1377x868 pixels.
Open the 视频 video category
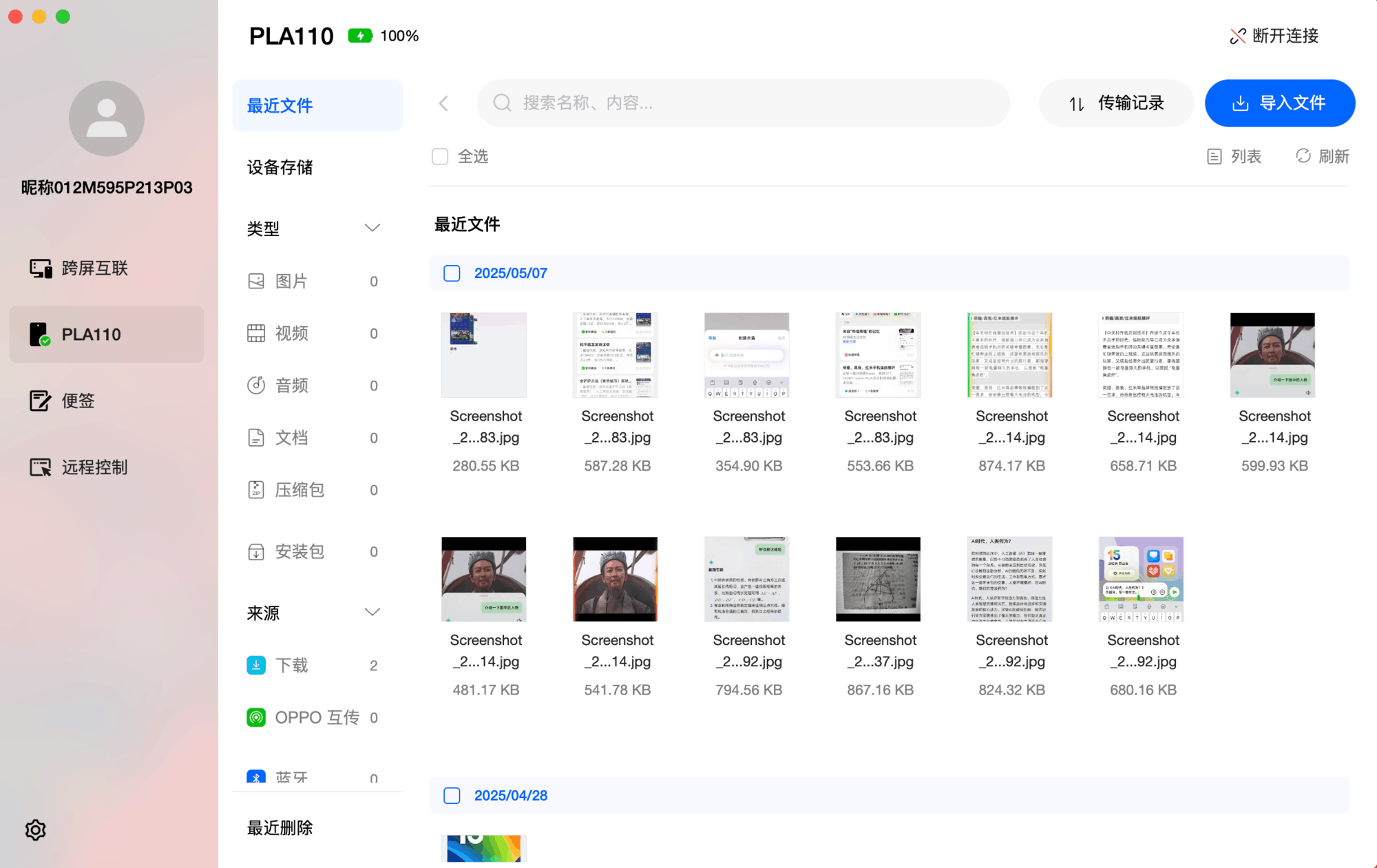[x=292, y=333]
